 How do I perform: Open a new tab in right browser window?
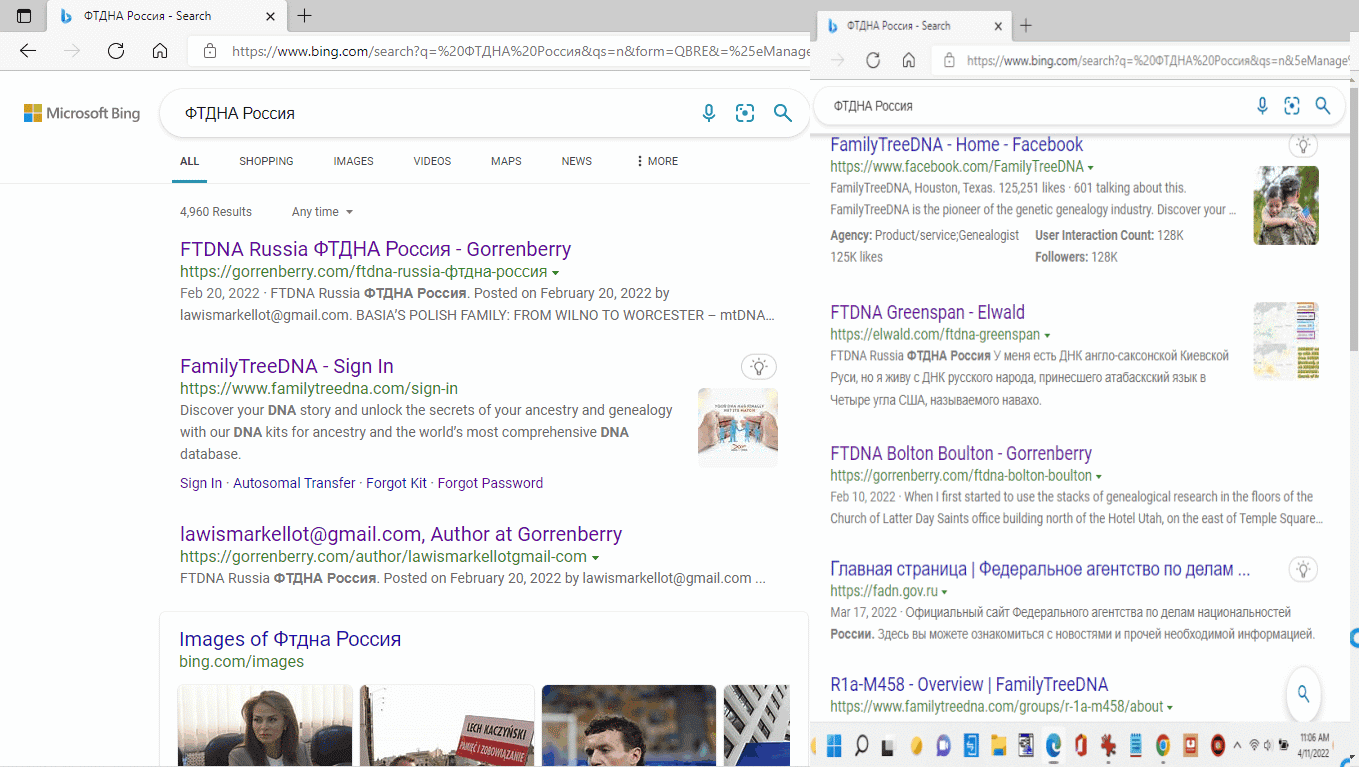(x=1025, y=26)
